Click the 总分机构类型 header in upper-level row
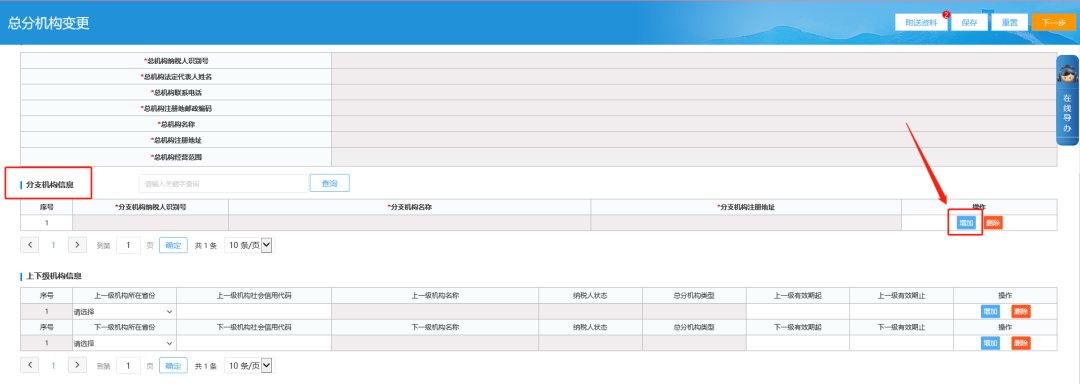 [x=694, y=296]
